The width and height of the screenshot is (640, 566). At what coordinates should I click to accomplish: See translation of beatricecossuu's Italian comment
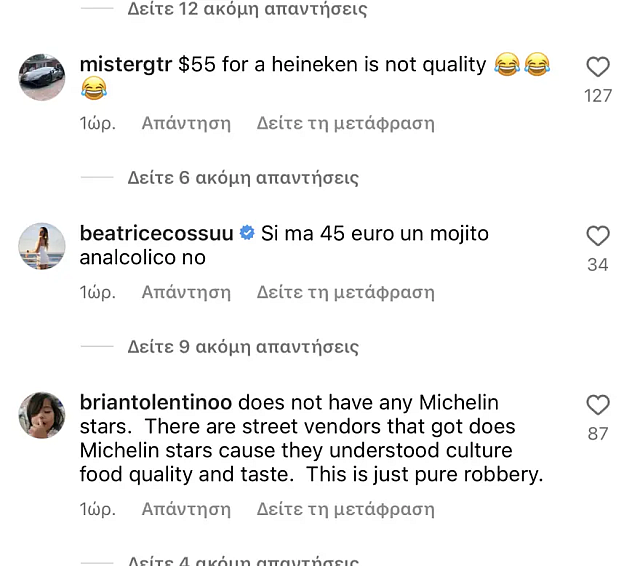click(345, 293)
